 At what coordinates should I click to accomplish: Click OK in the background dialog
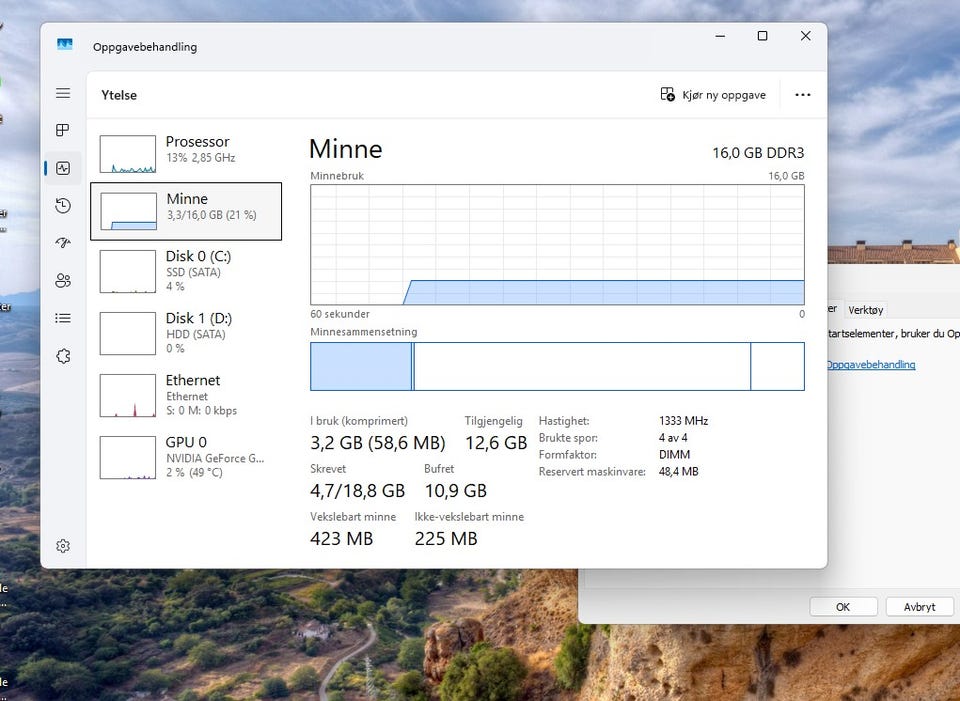843,607
